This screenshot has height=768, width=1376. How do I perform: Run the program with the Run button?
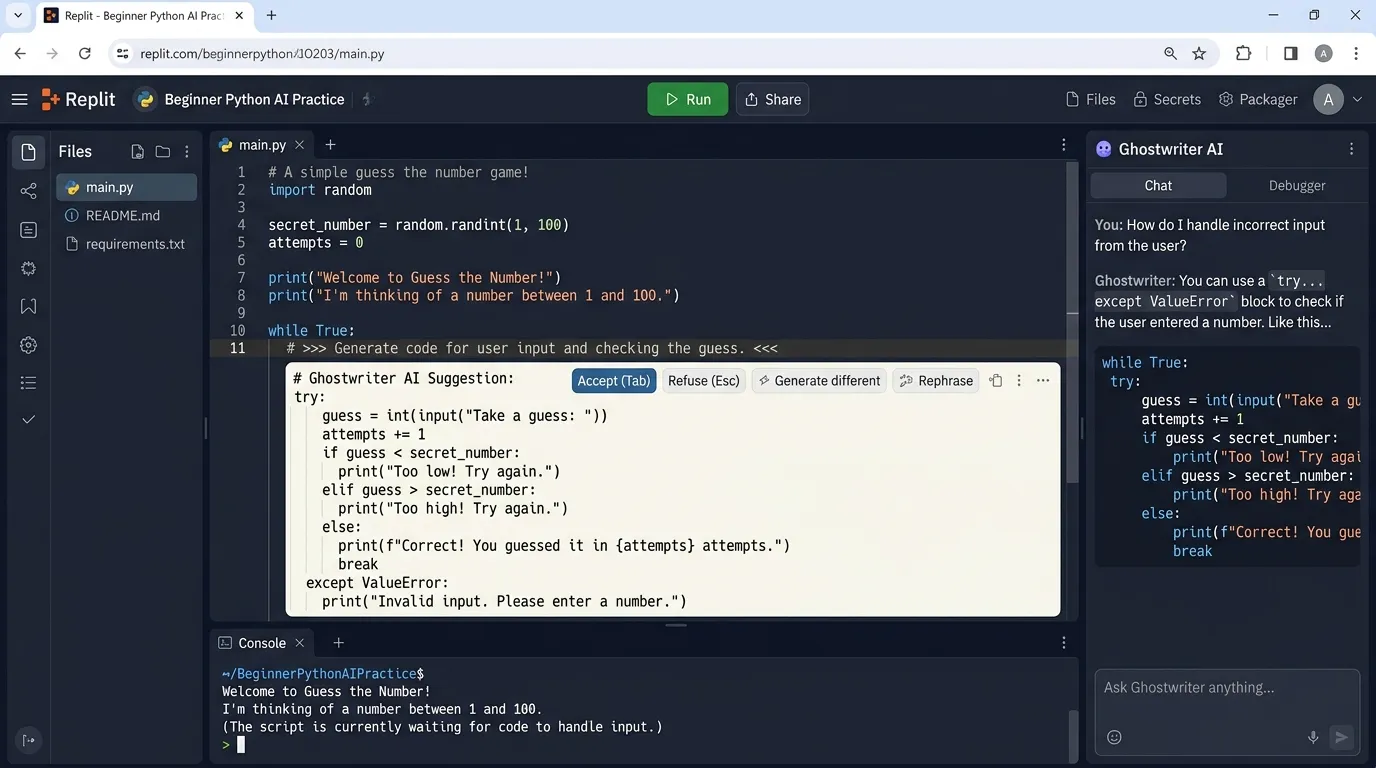(x=688, y=99)
